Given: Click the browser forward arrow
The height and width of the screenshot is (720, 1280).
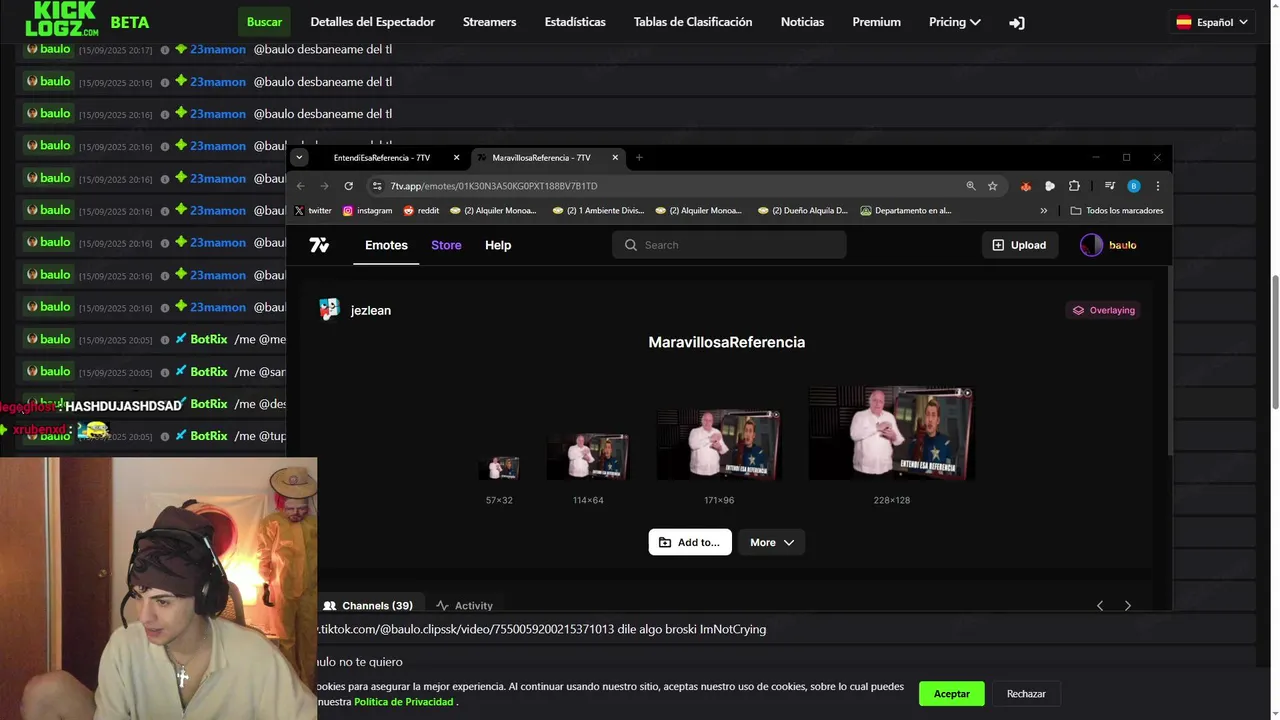Looking at the screenshot, I should point(324,186).
